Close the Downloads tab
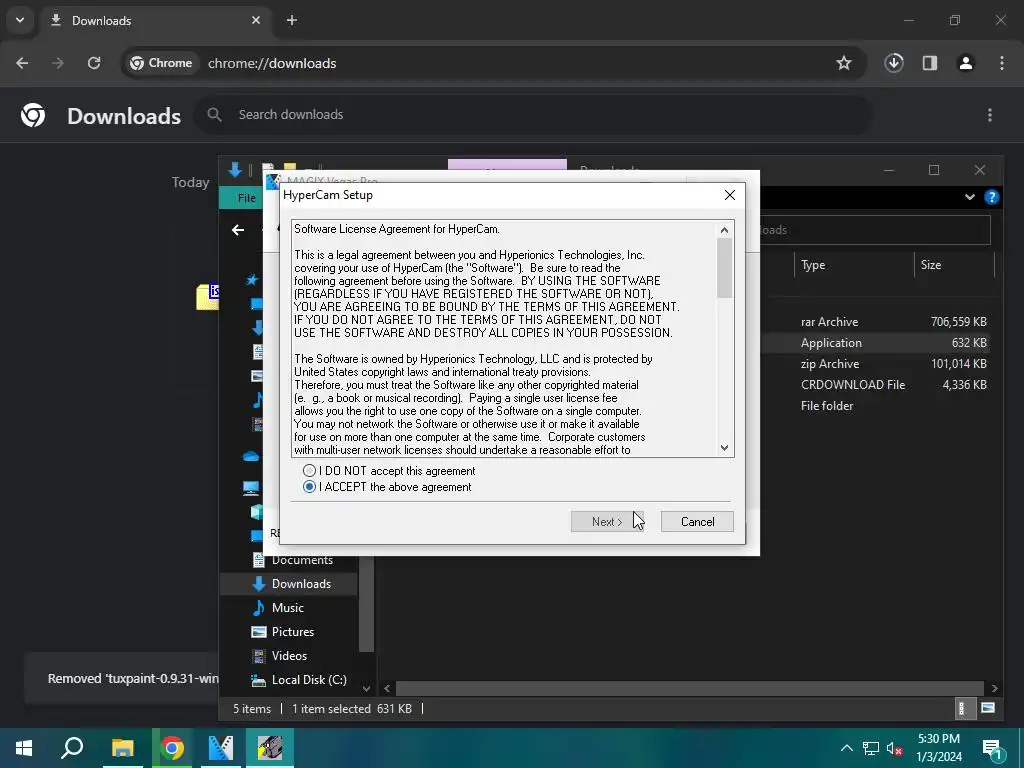This screenshot has height=768, width=1024. (256, 20)
